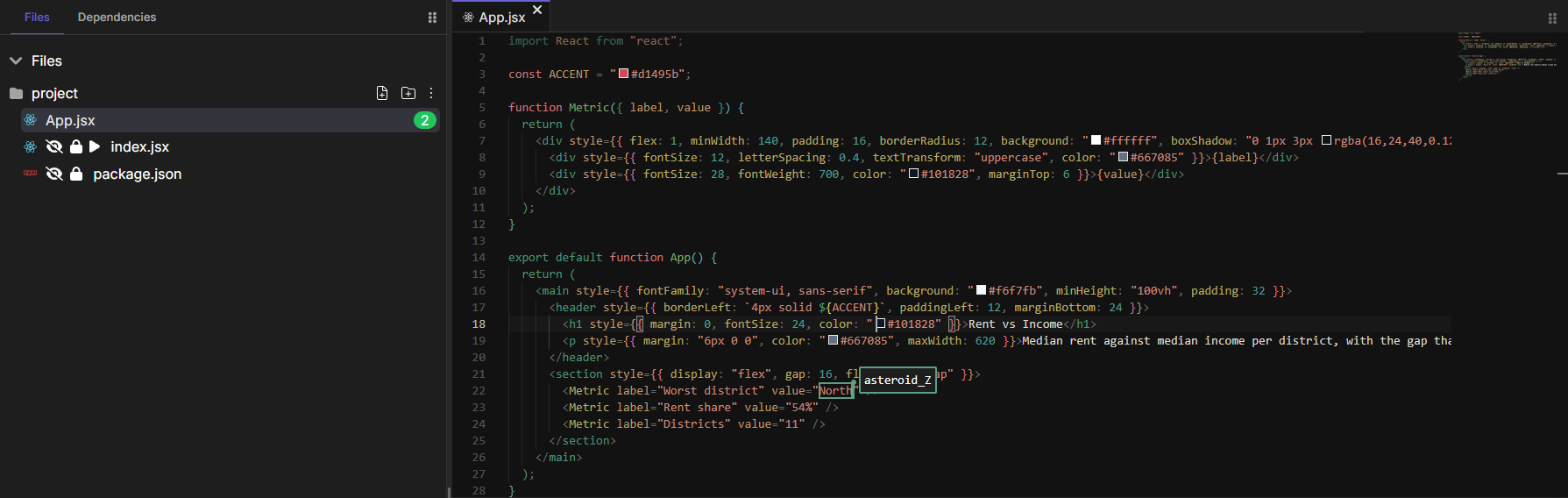
Task: Click "Districts" label text on line 24
Action: coord(694,424)
